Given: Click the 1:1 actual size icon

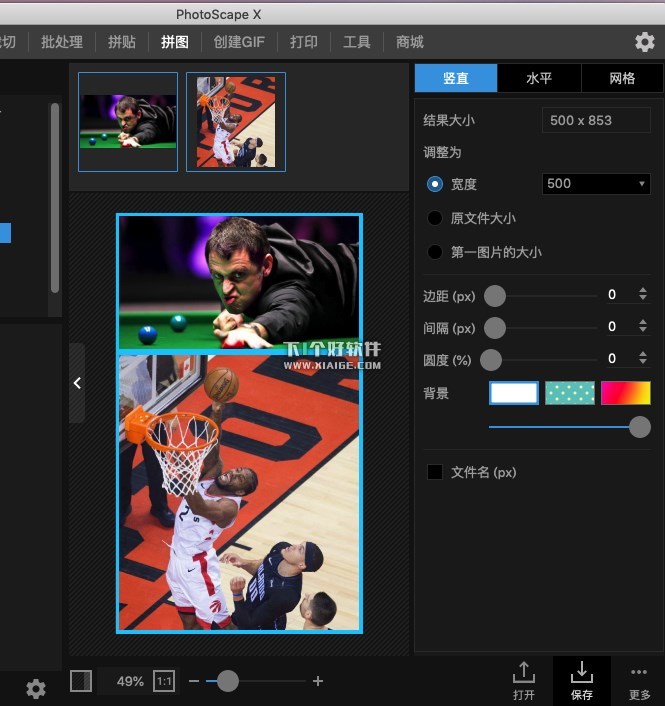Looking at the screenshot, I should (x=163, y=681).
